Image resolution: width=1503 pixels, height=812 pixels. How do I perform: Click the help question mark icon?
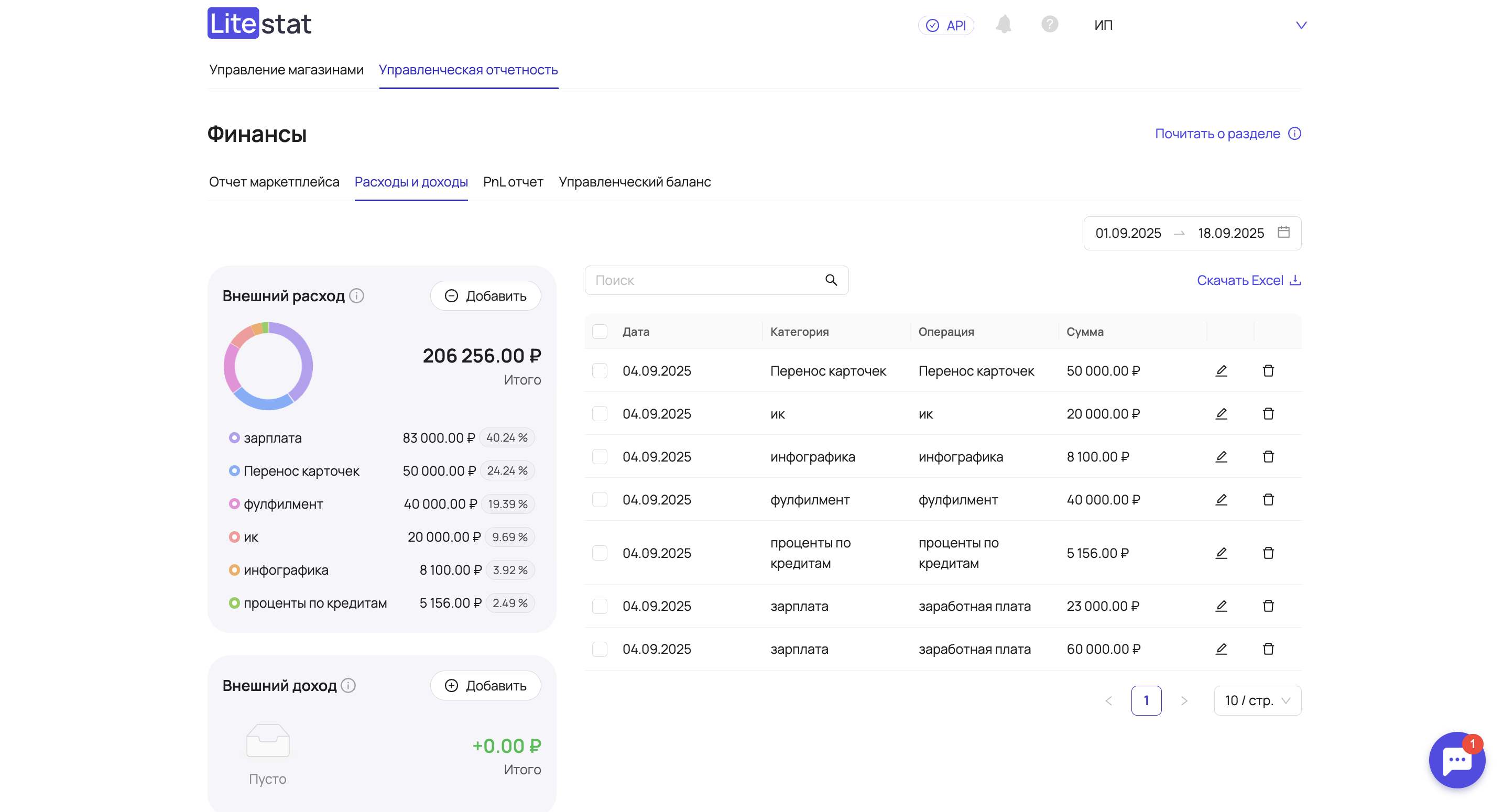[1049, 25]
